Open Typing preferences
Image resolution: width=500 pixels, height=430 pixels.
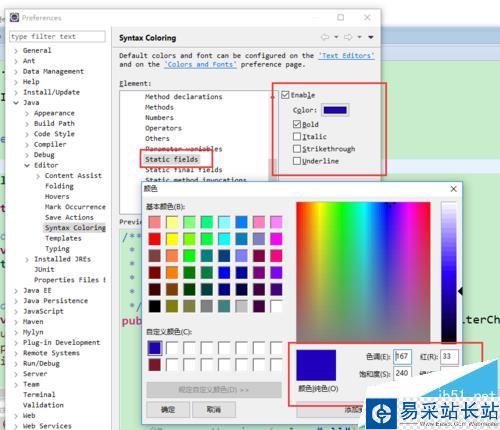(57, 249)
